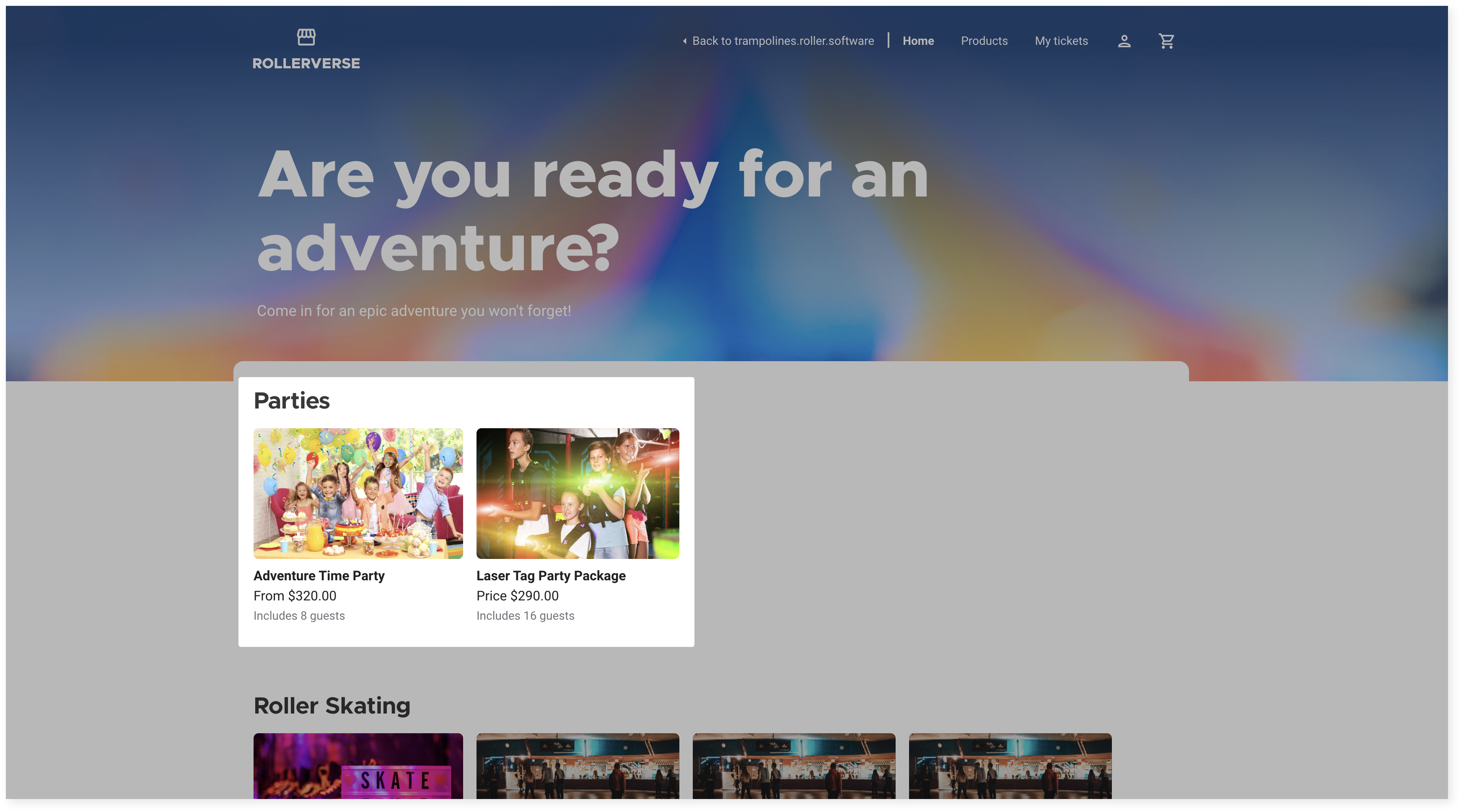Open the third roller skating product thumbnail
This screenshot has width=1461, height=812.
[793, 765]
